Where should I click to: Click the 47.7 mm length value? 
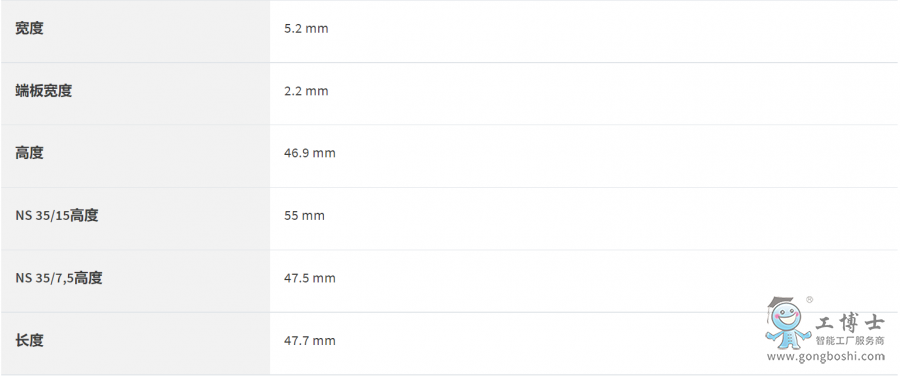coord(309,341)
